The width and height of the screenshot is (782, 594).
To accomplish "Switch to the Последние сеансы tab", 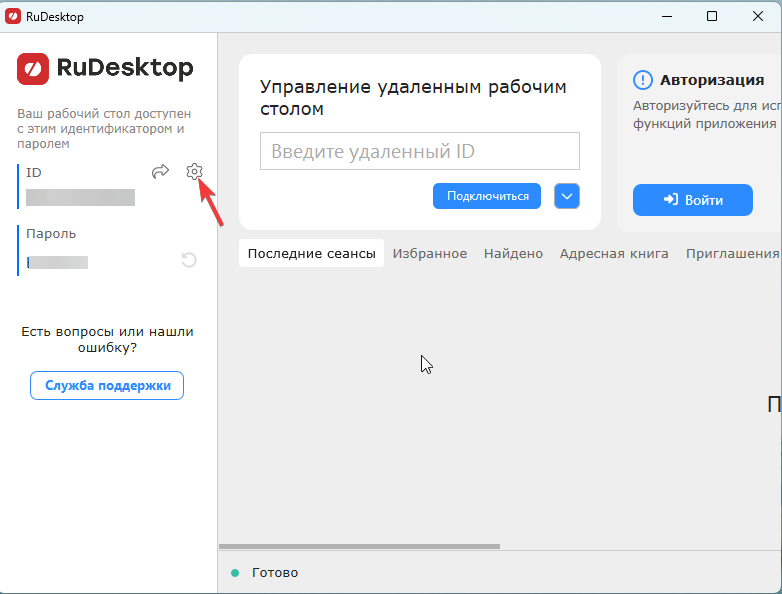I will coord(311,253).
